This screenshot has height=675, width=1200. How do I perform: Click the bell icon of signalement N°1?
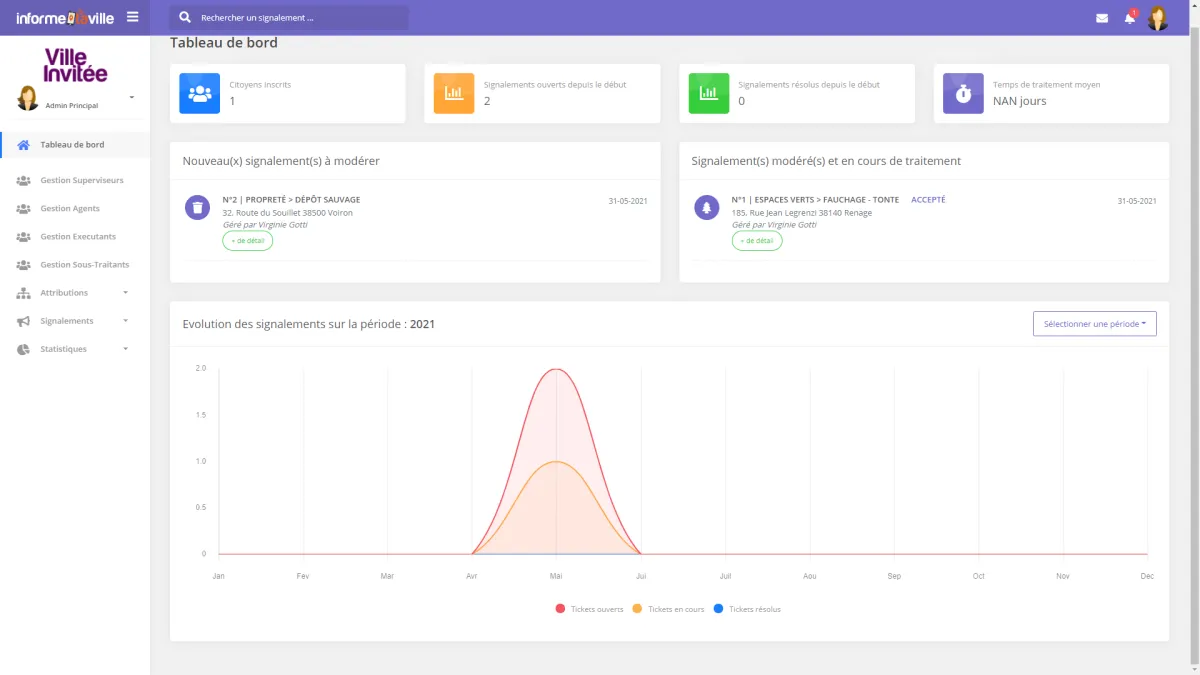coord(707,207)
